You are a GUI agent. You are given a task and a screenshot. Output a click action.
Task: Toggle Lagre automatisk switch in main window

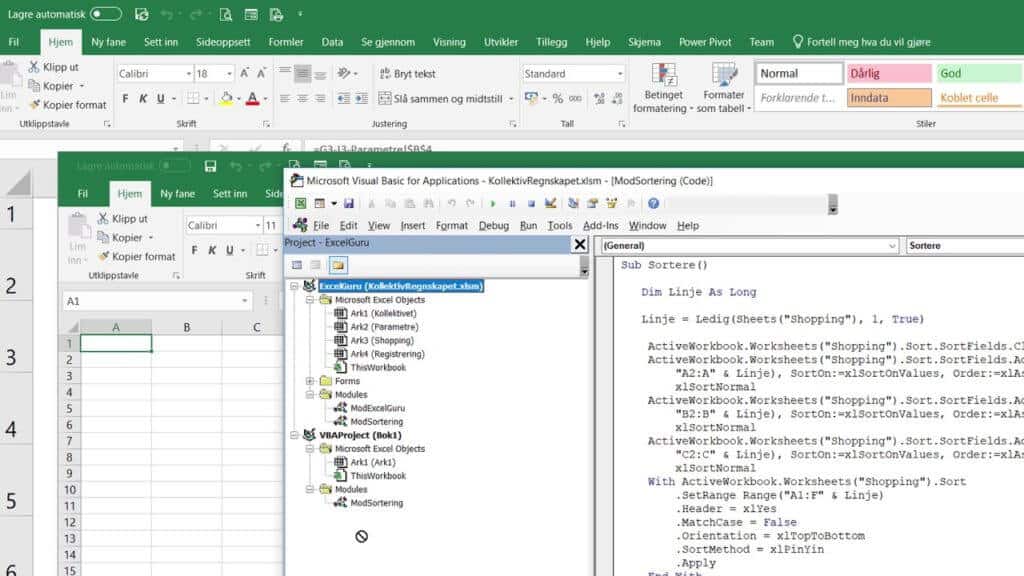pyautogui.click(x=106, y=14)
